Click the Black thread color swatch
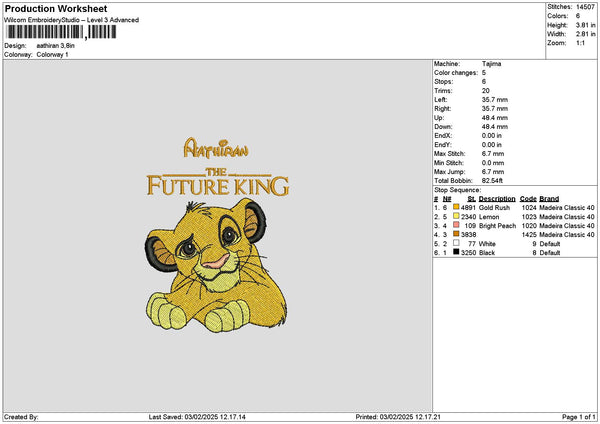This screenshot has width=600, height=424. [456, 252]
